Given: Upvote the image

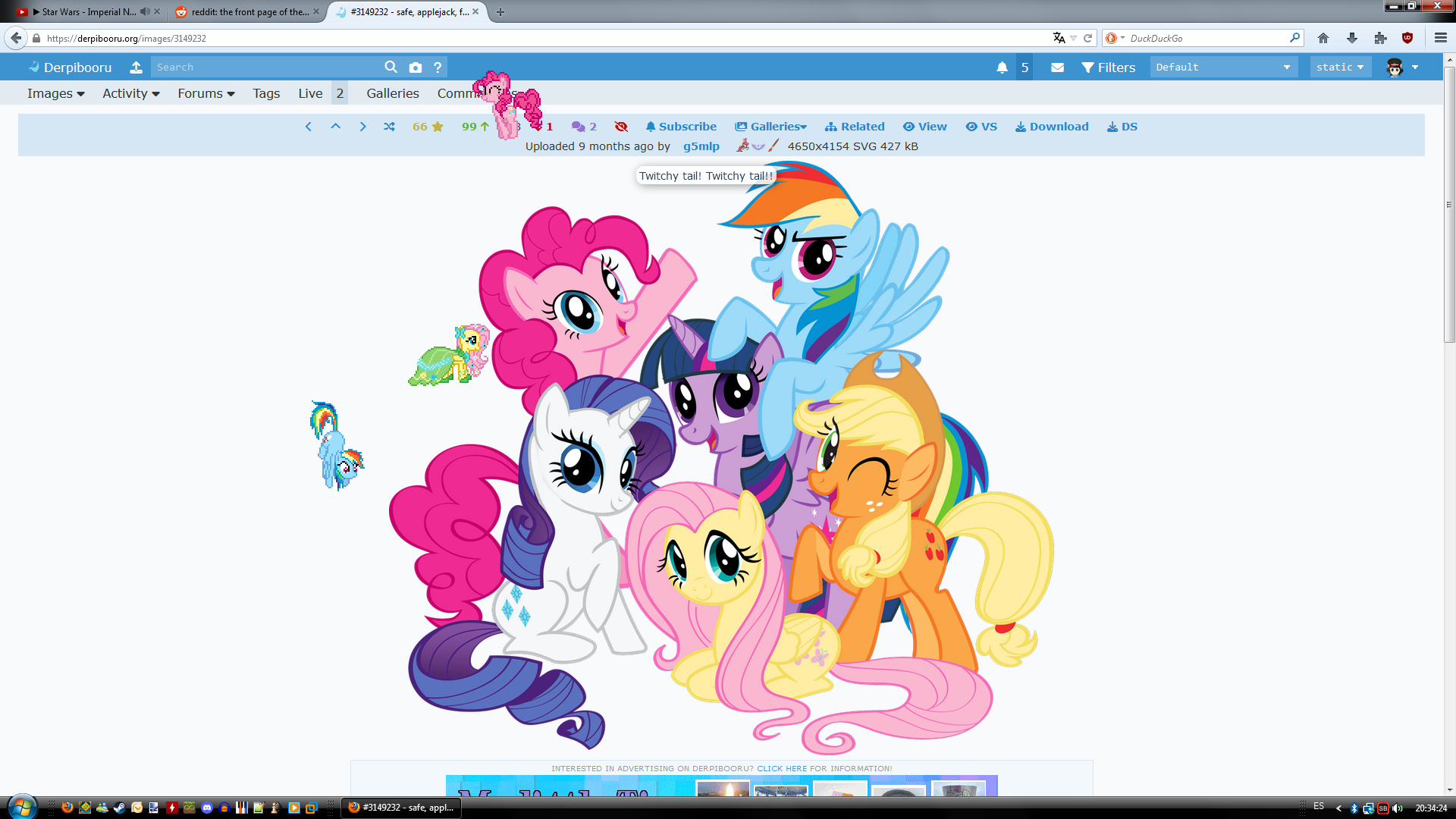Looking at the screenshot, I should [484, 127].
